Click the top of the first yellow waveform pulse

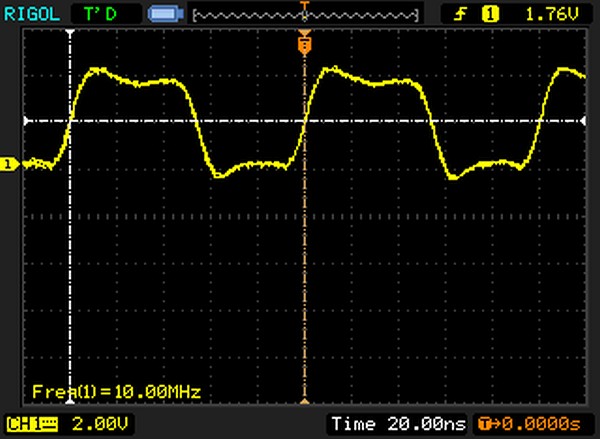point(98,70)
